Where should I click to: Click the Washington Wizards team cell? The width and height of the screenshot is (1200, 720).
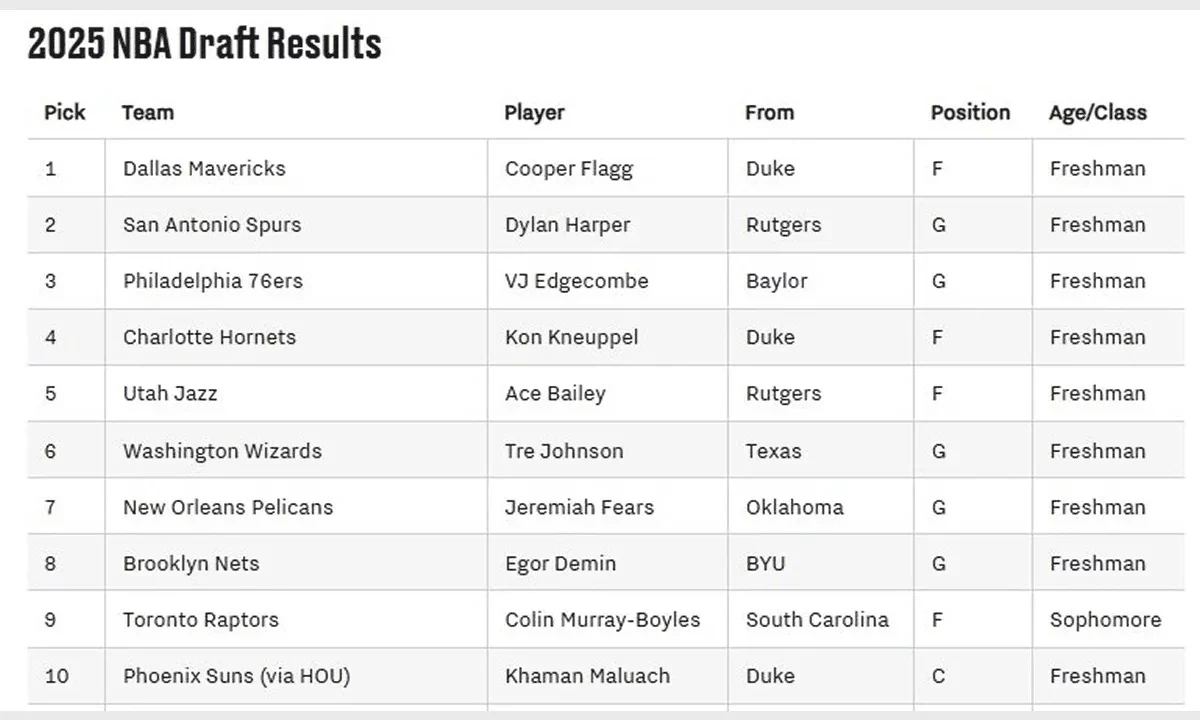[222, 451]
